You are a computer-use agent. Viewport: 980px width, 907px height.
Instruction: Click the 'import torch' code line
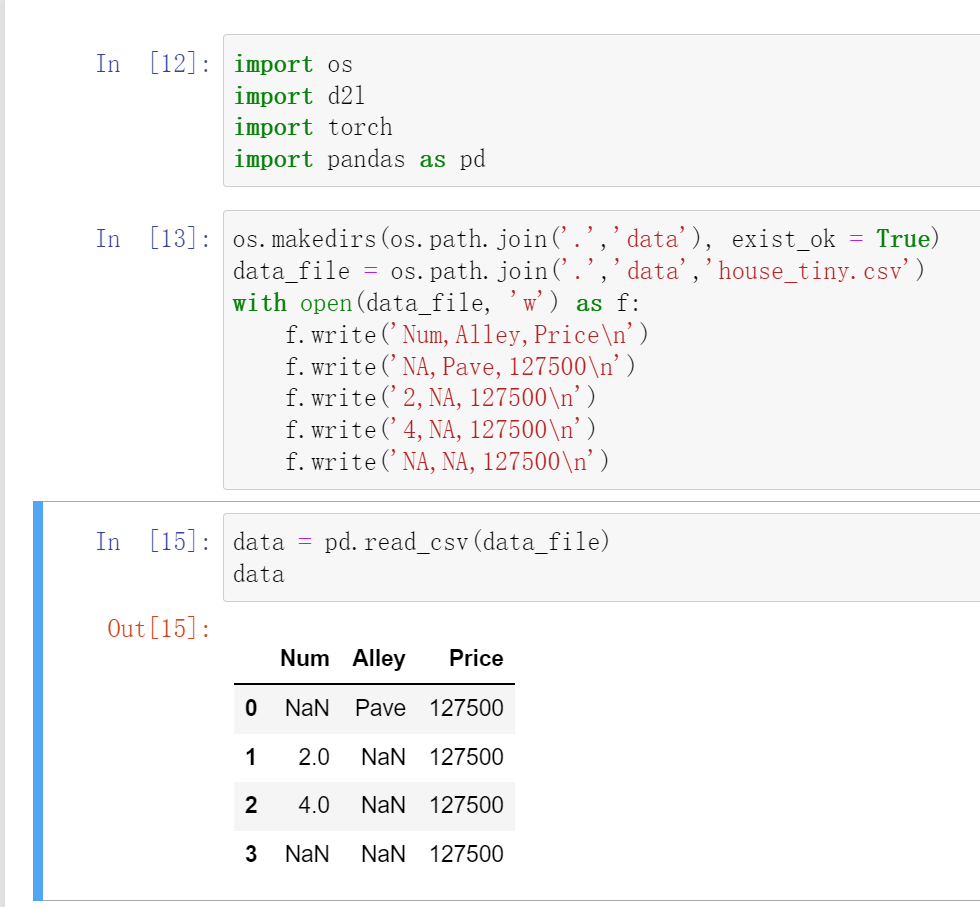tap(313, 128)
